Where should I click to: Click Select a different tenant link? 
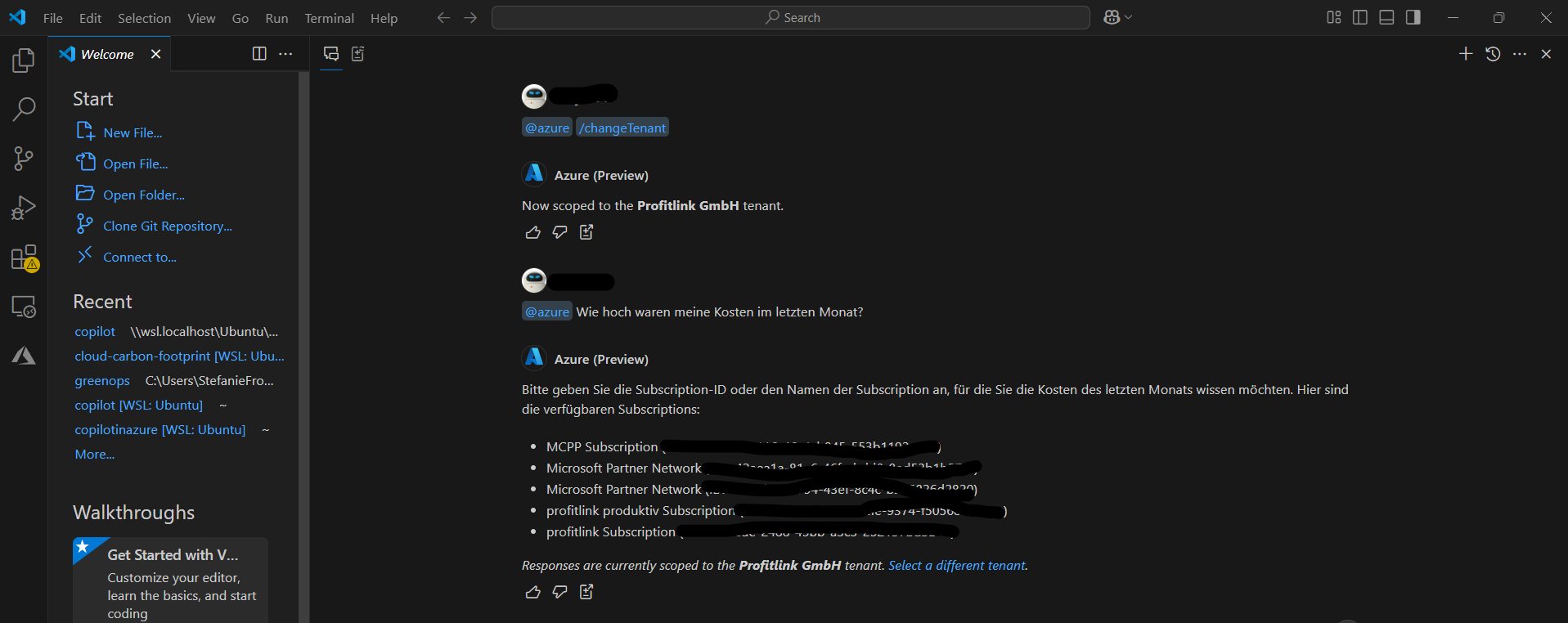957,566
